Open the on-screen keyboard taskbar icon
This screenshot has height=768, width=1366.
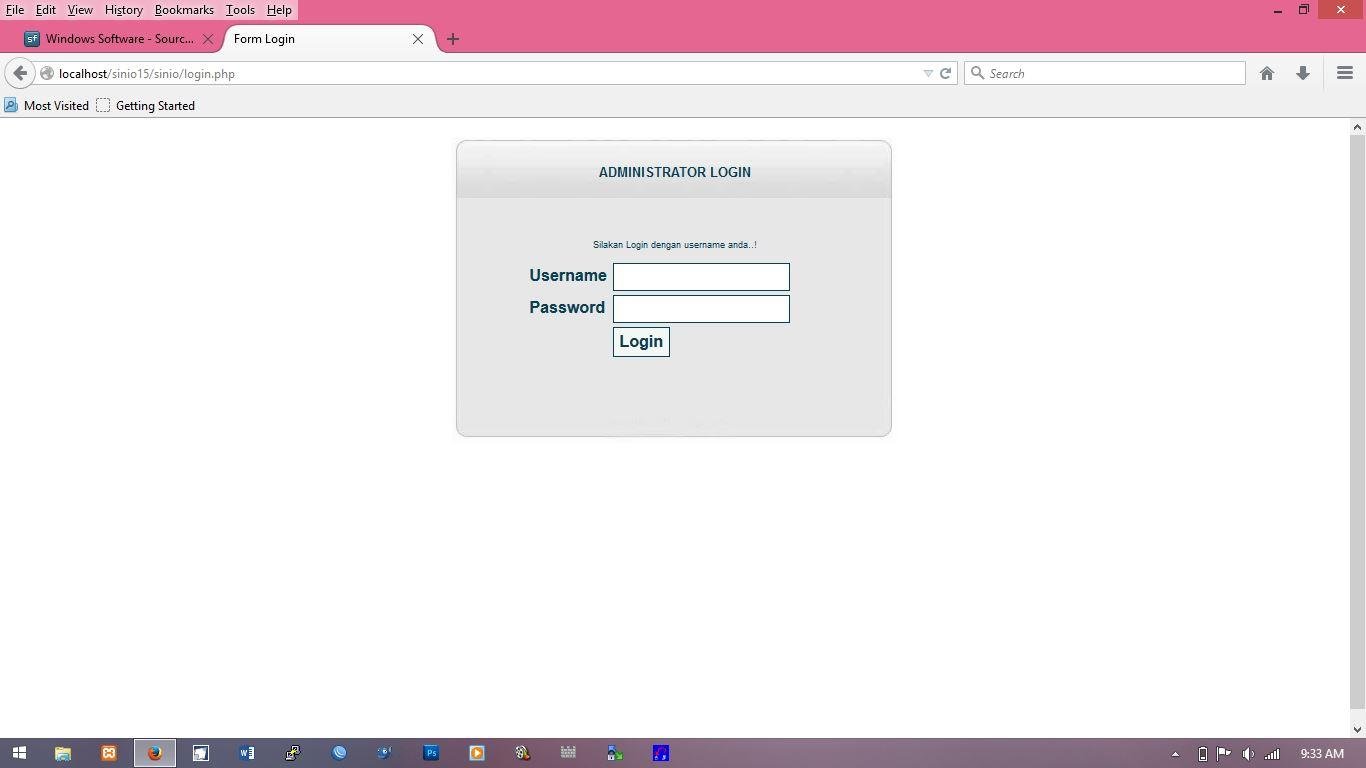569,753
